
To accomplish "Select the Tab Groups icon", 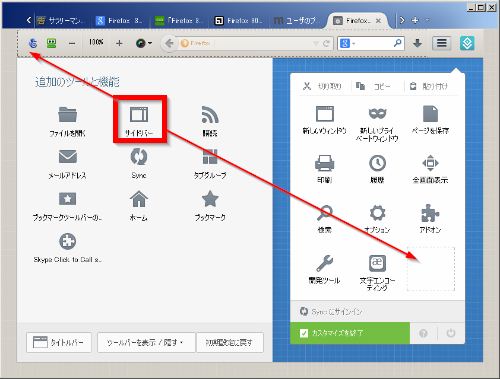I will pyautogui.click(x=210, y=157).
